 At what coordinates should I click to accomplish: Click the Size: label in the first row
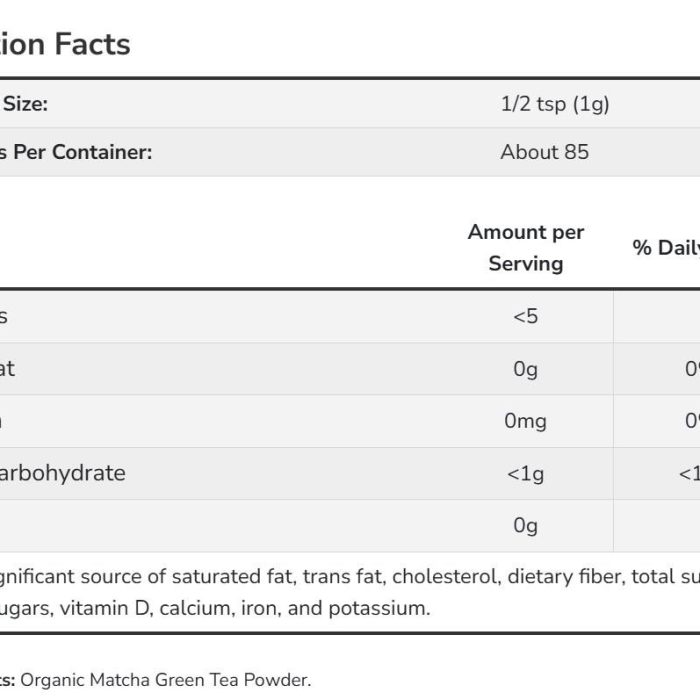click(x=25, y=104)
